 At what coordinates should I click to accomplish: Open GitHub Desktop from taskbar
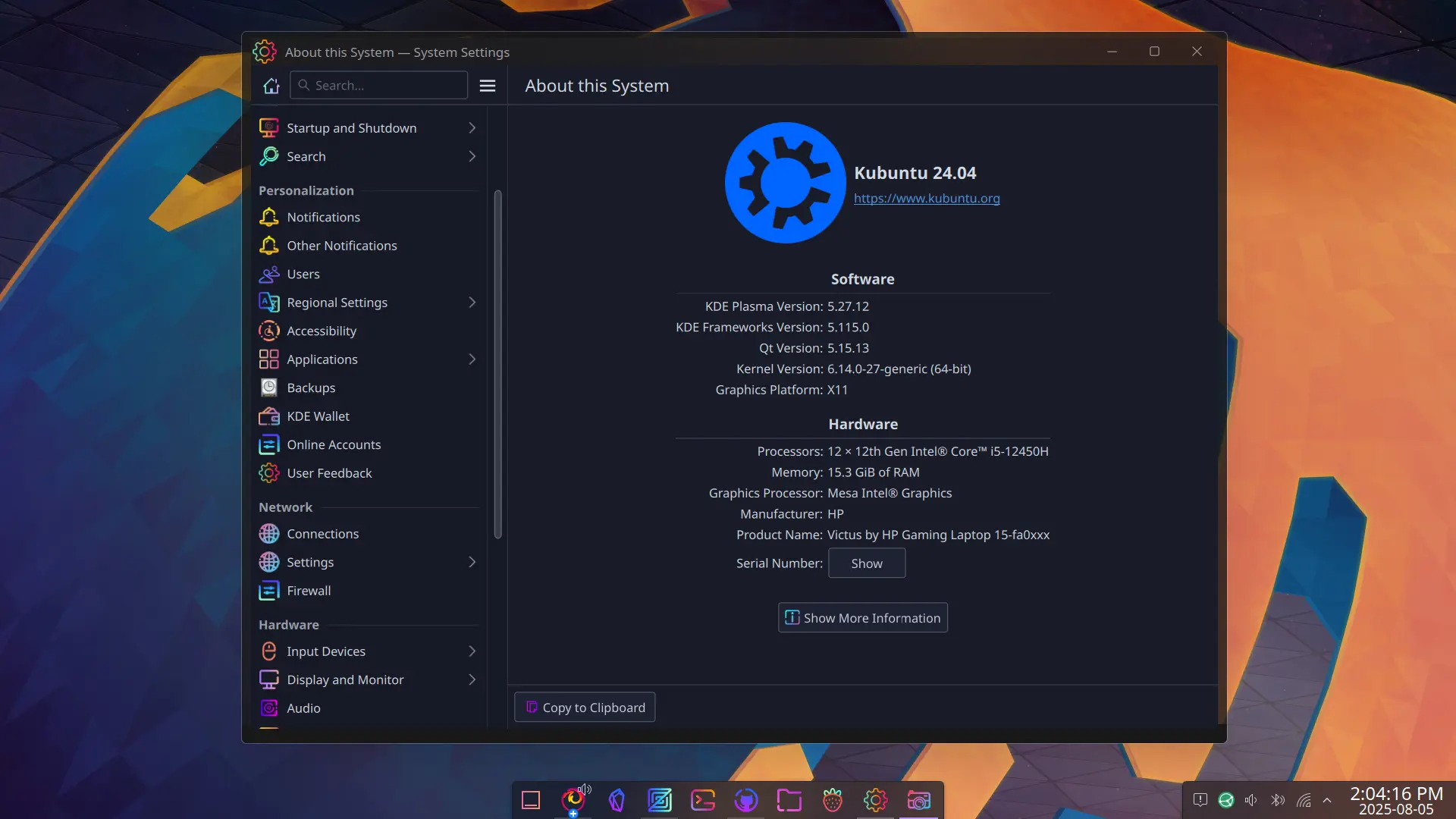pos(746,800)
